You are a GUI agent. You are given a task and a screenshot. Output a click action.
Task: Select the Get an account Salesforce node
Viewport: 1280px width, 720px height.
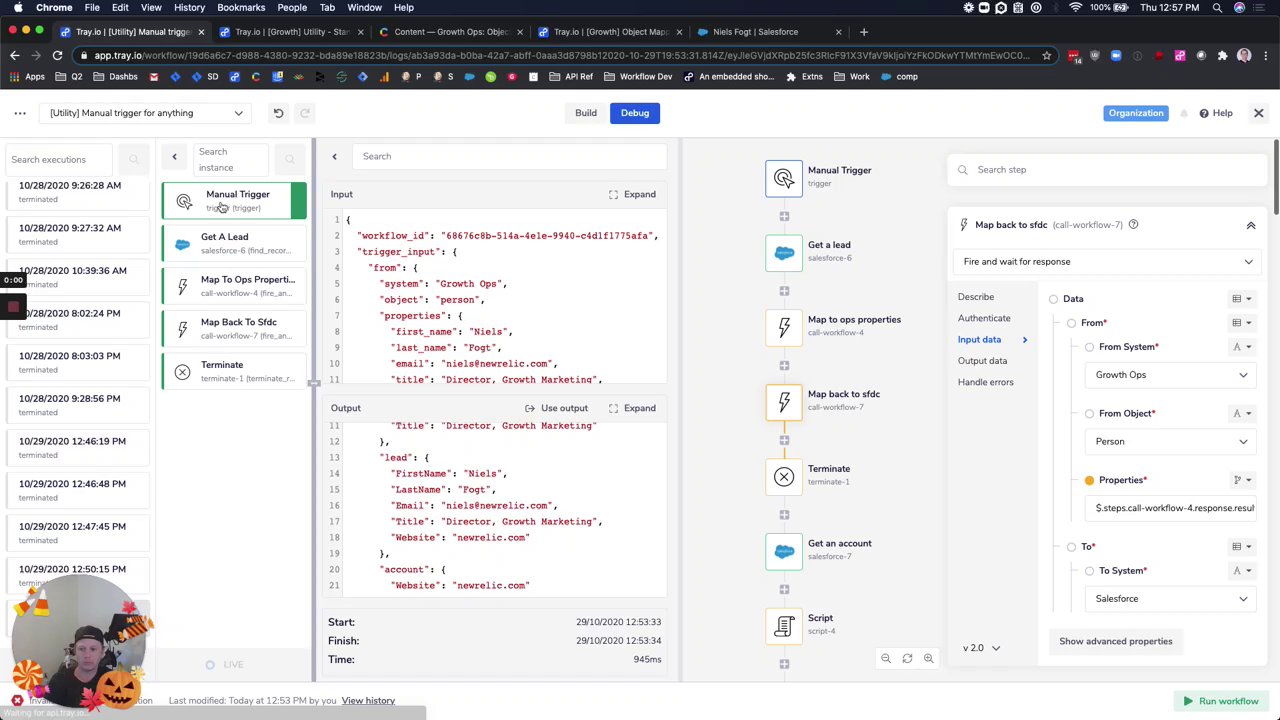tap(784, 551)
